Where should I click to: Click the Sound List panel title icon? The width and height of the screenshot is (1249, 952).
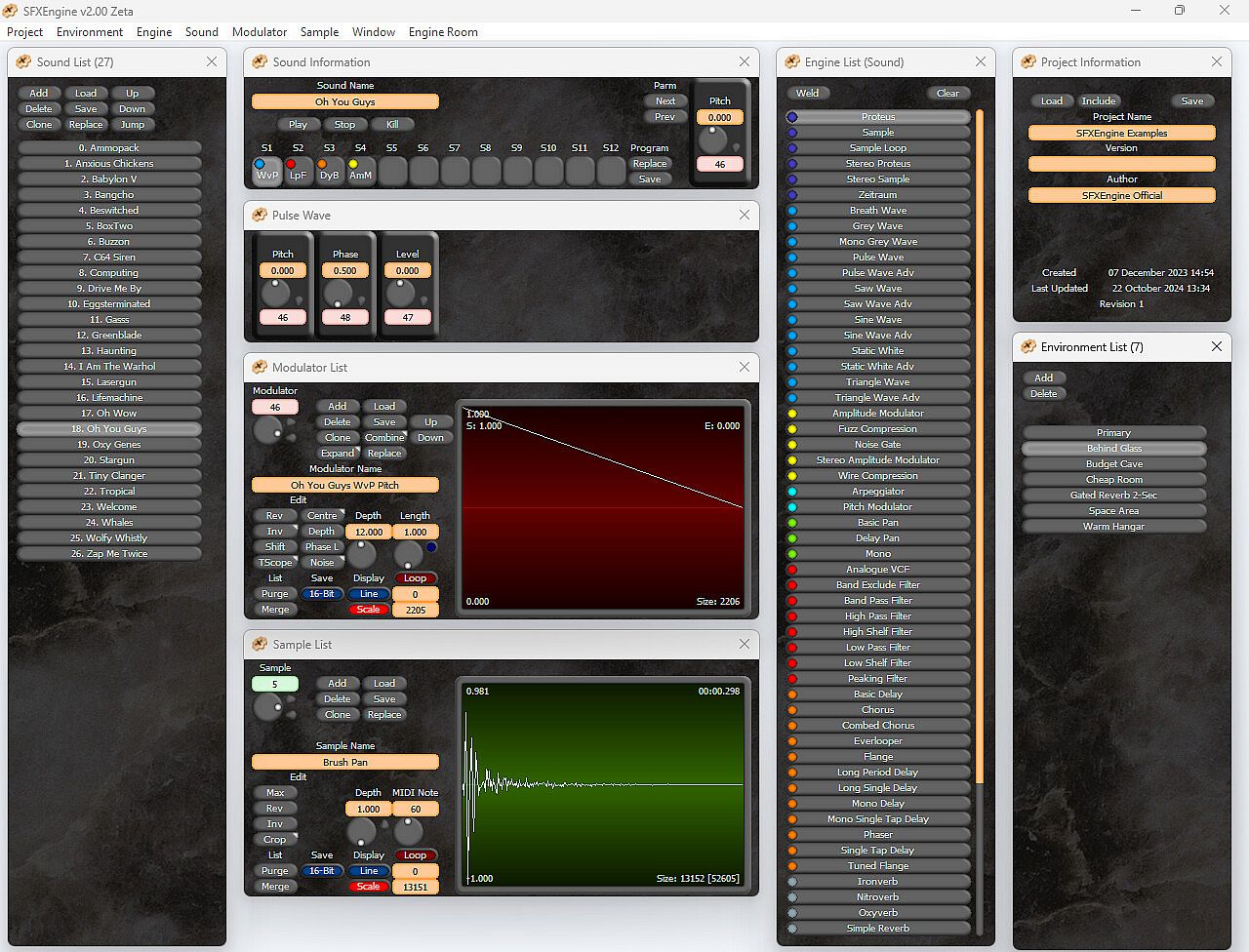click(23, 61)
